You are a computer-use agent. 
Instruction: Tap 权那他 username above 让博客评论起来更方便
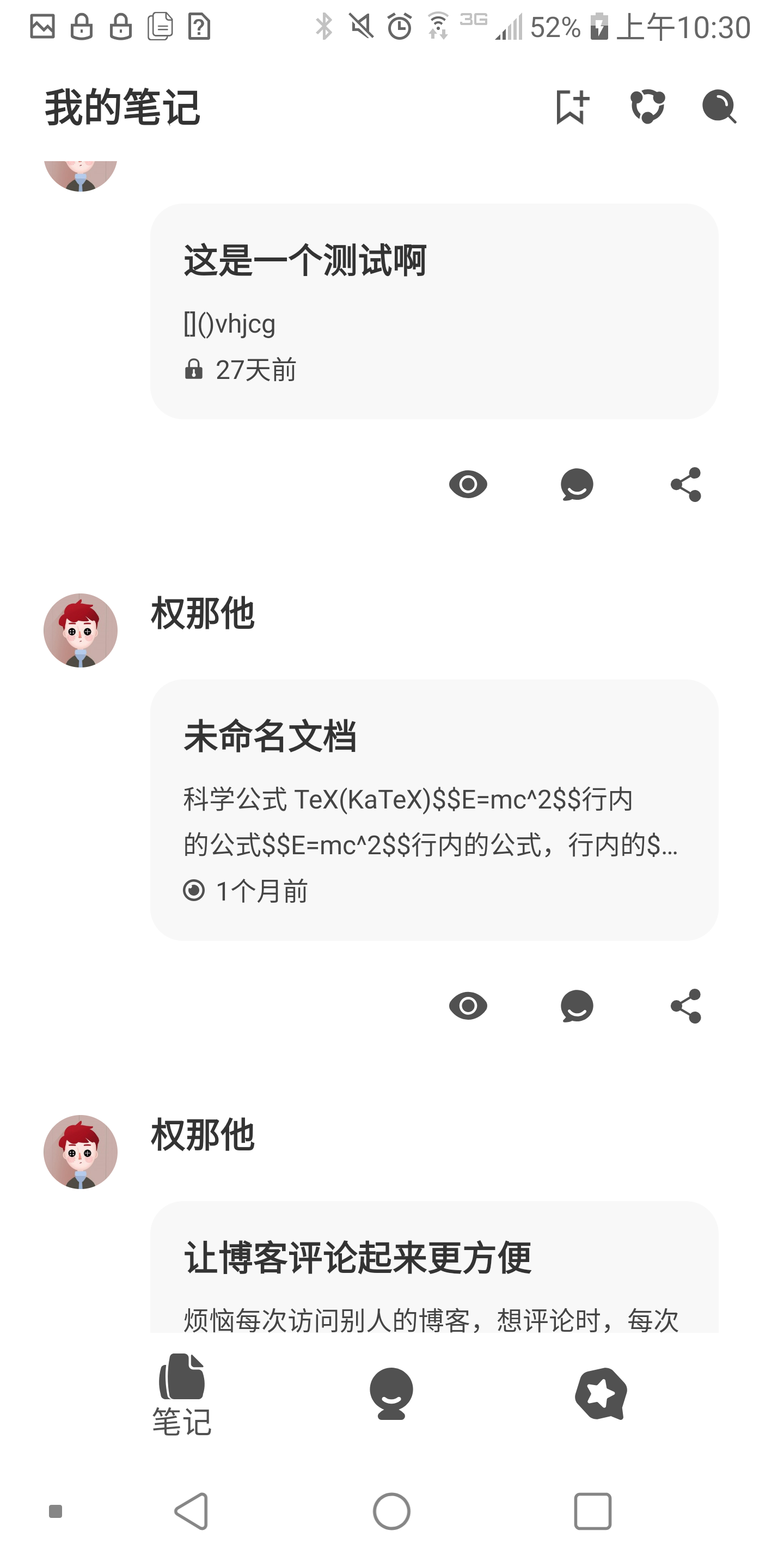point(203,1135)
